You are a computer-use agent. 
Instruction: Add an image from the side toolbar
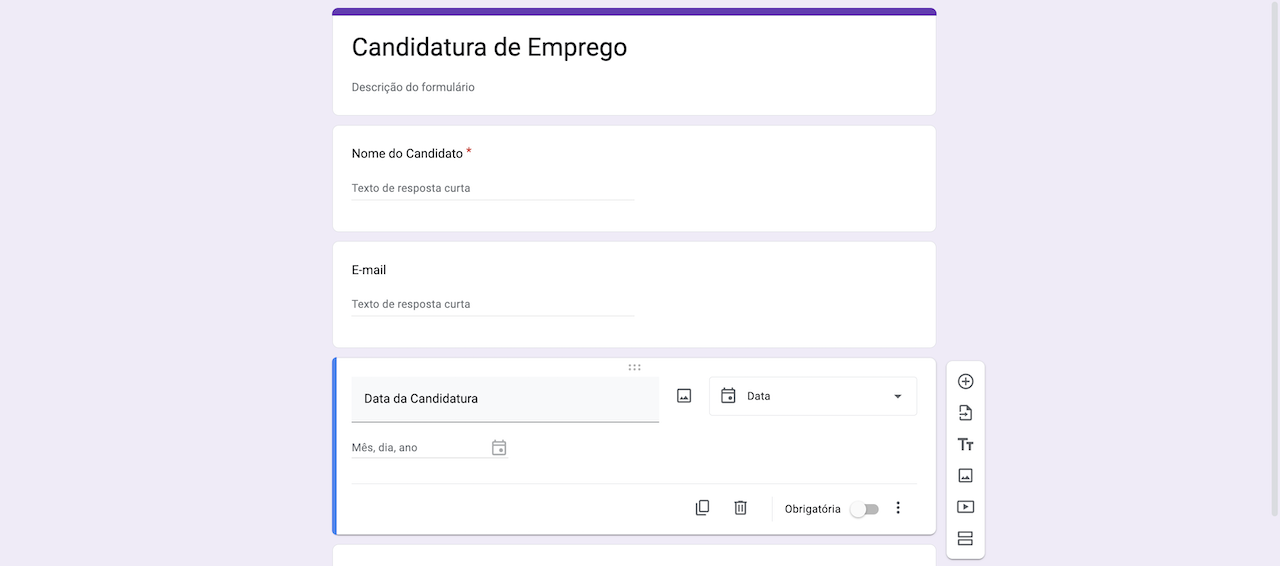coord(965,476)
